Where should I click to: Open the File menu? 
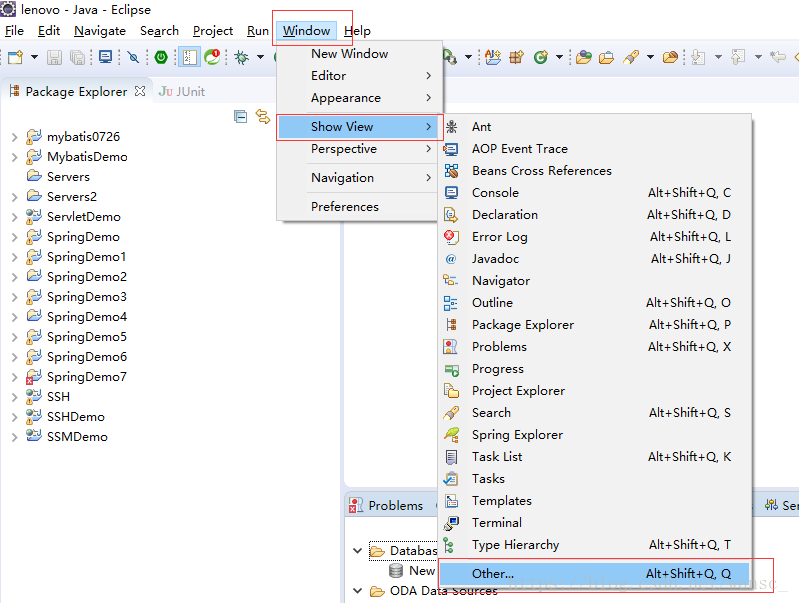(14, 31)
